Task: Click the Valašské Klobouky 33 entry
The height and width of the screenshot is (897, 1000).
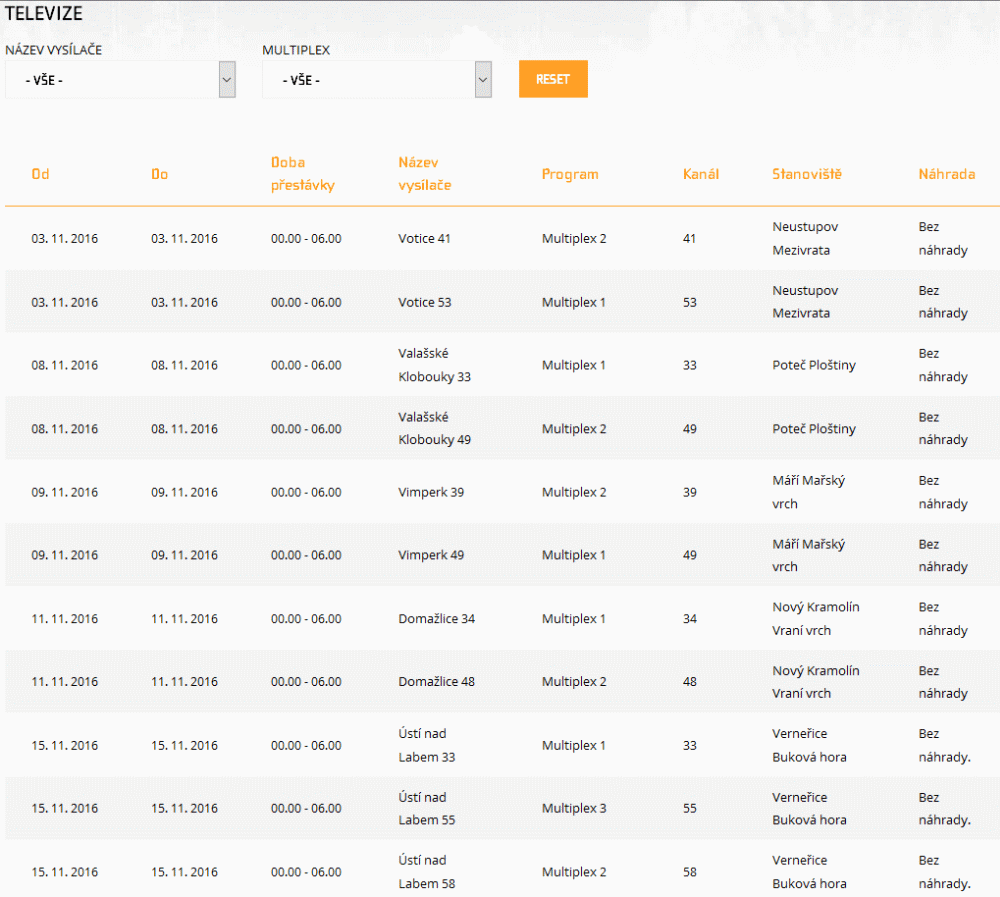Action: pyautogui.click(x=434, y=365)
